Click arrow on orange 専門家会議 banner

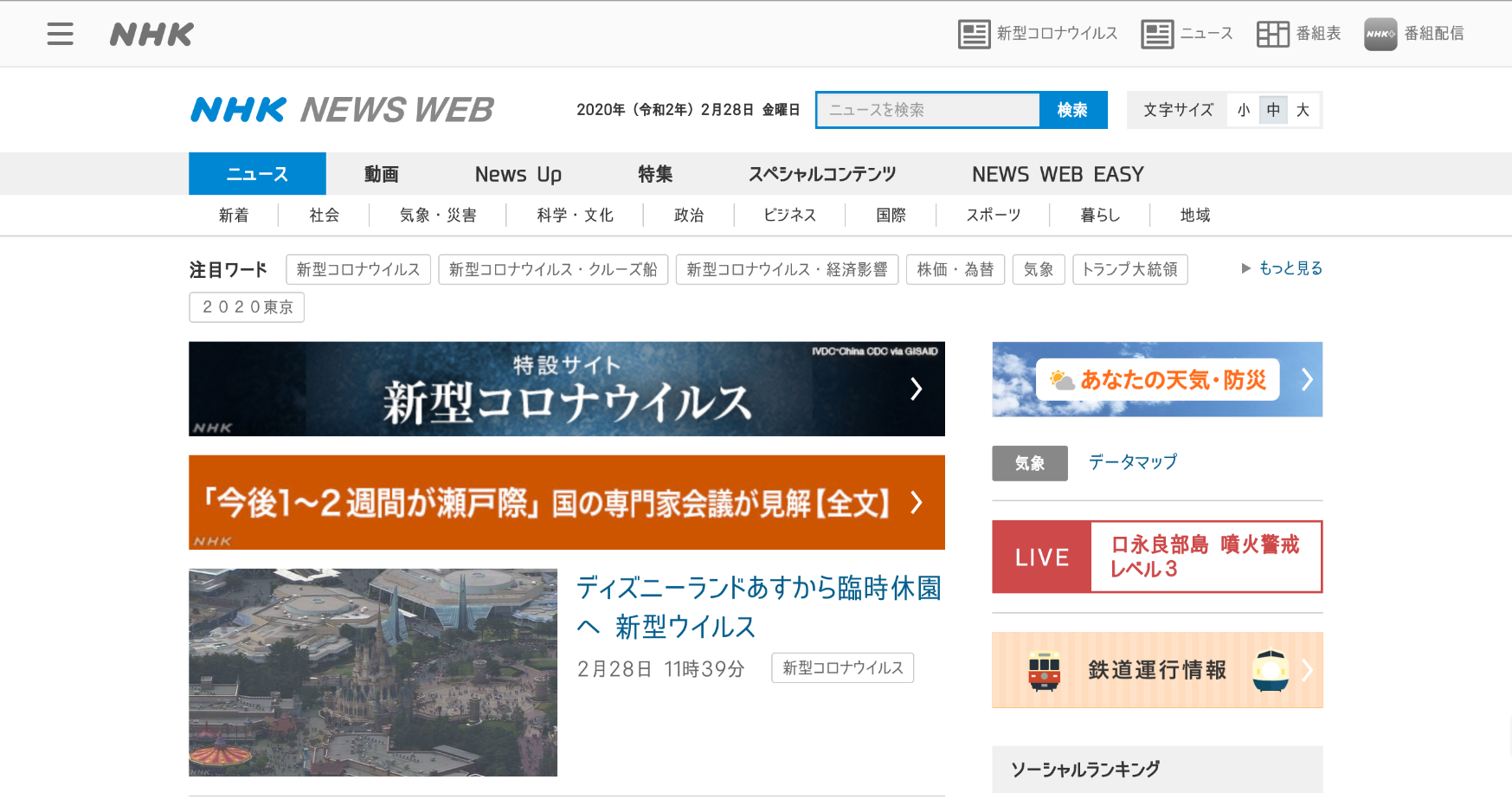[917, 502]
